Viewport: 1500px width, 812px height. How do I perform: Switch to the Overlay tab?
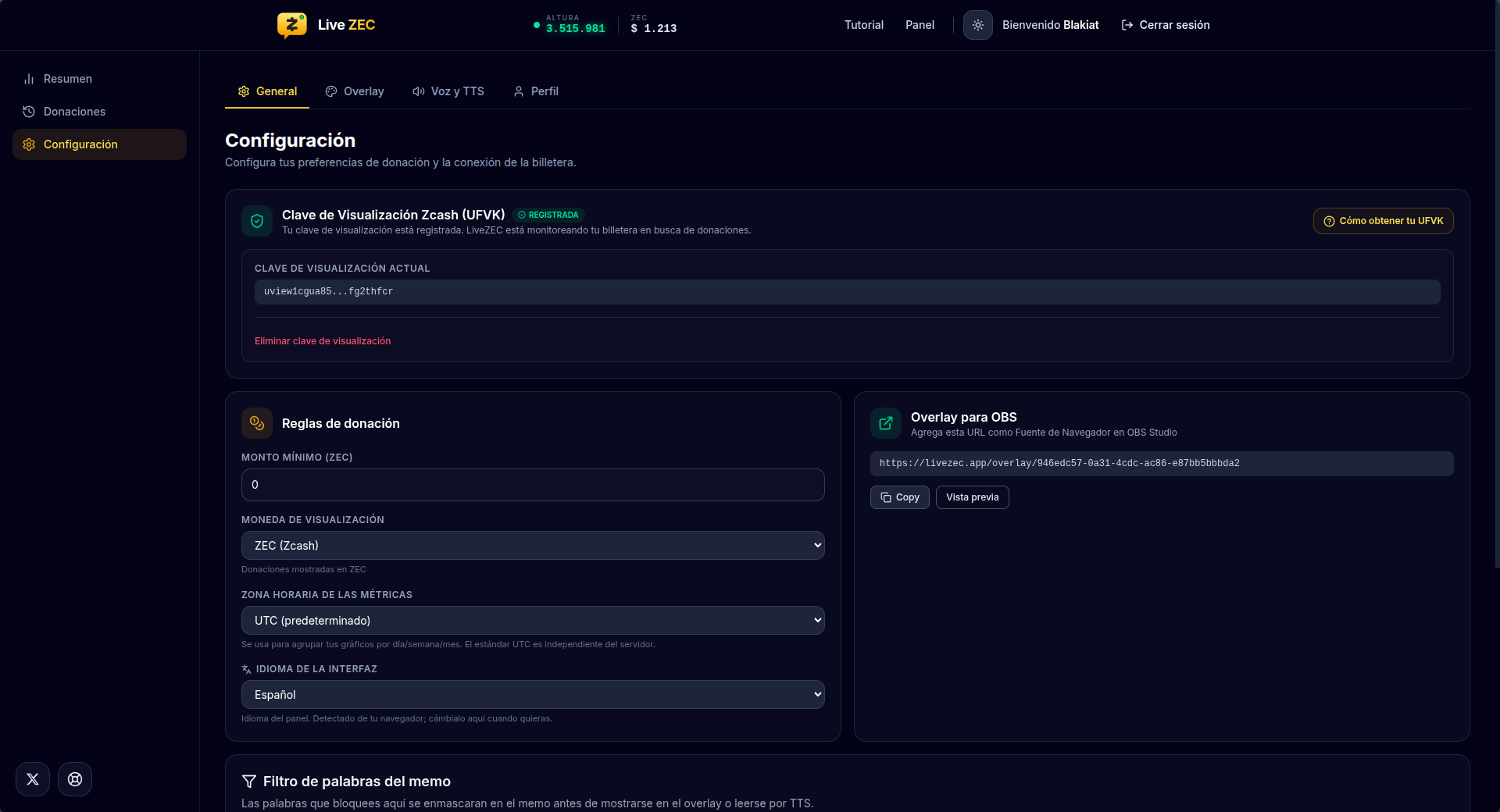click(x=355, y=91)
